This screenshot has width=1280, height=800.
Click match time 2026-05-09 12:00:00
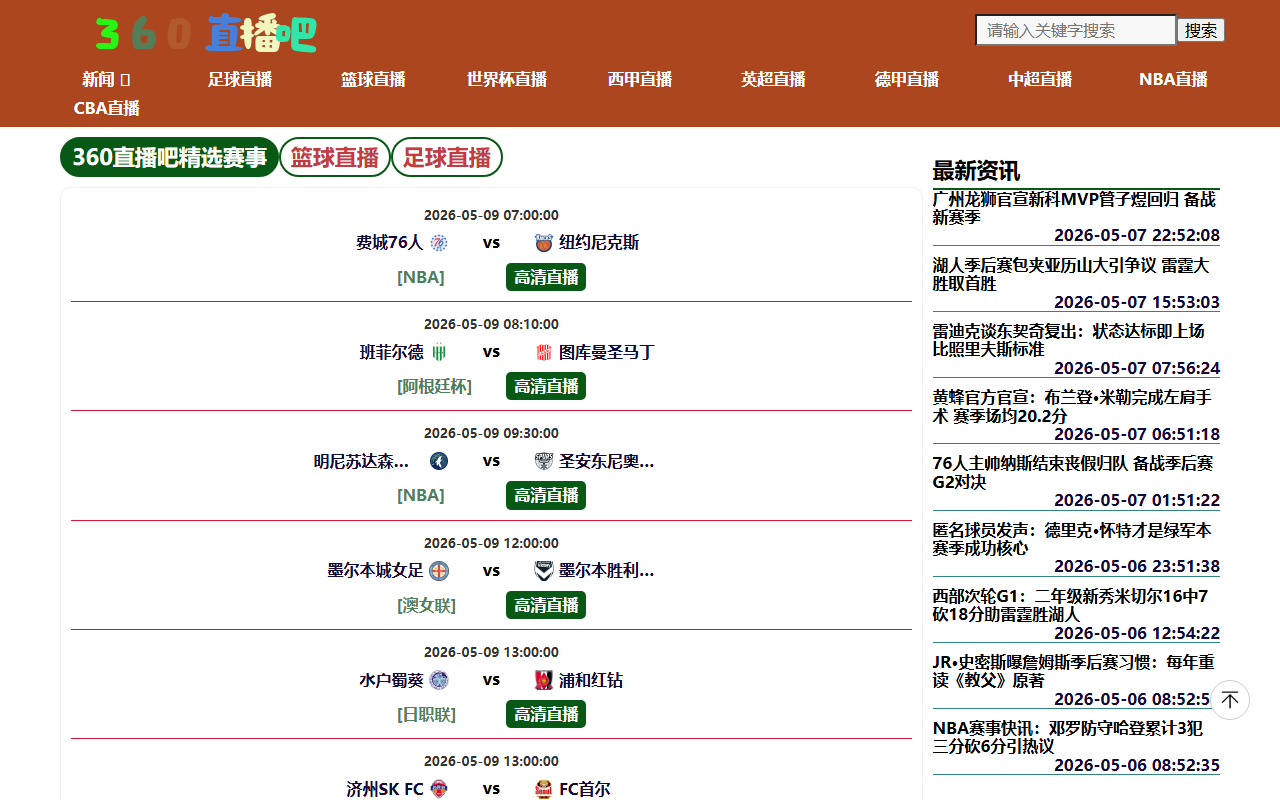point(491,543)
